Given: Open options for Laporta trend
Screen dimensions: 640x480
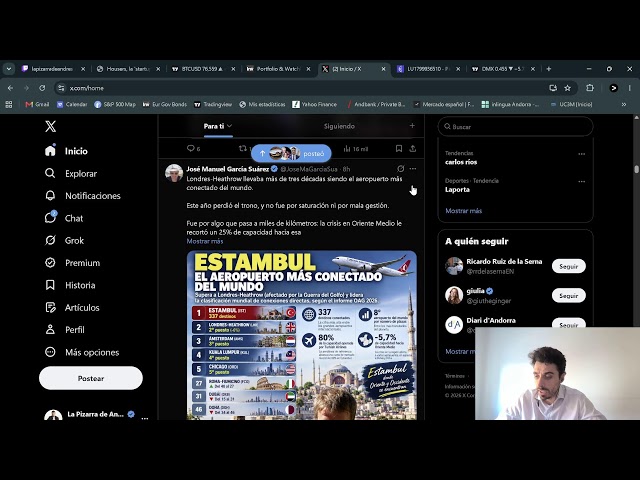Looking at the screenshot, I should click(x=582, y=181).
